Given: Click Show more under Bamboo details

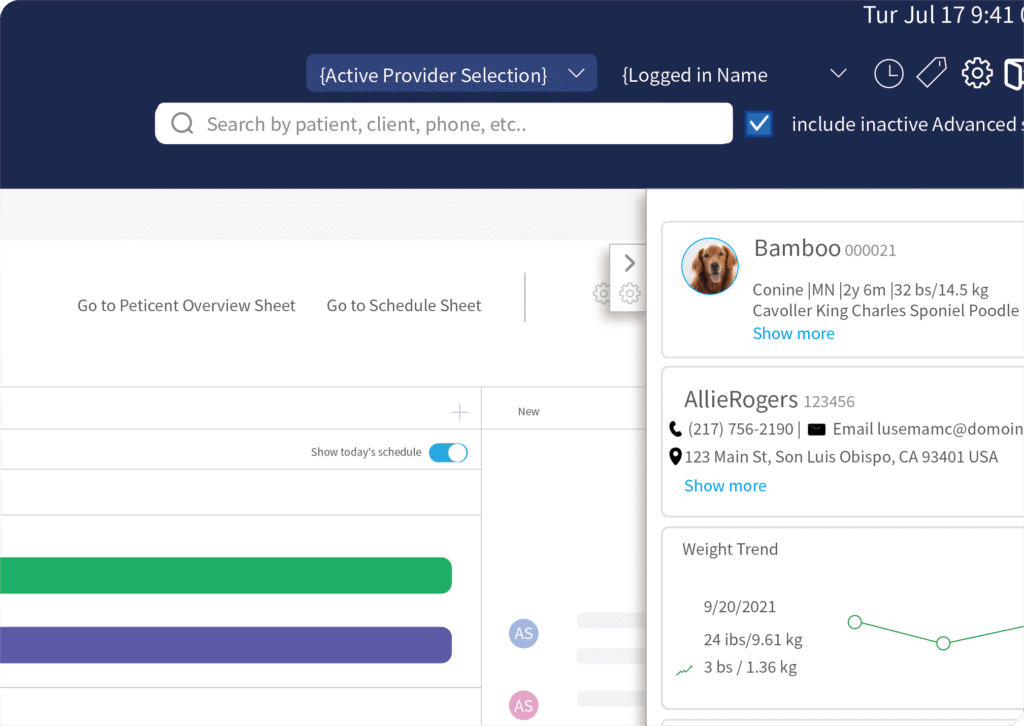Looking at the screenshot, I should point(793,334).
